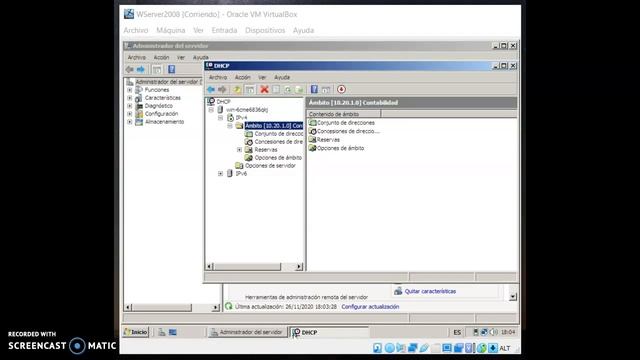Click the Export list icon in DHCP toolbar
Screen dimensions: 640x360
point(299,89)
